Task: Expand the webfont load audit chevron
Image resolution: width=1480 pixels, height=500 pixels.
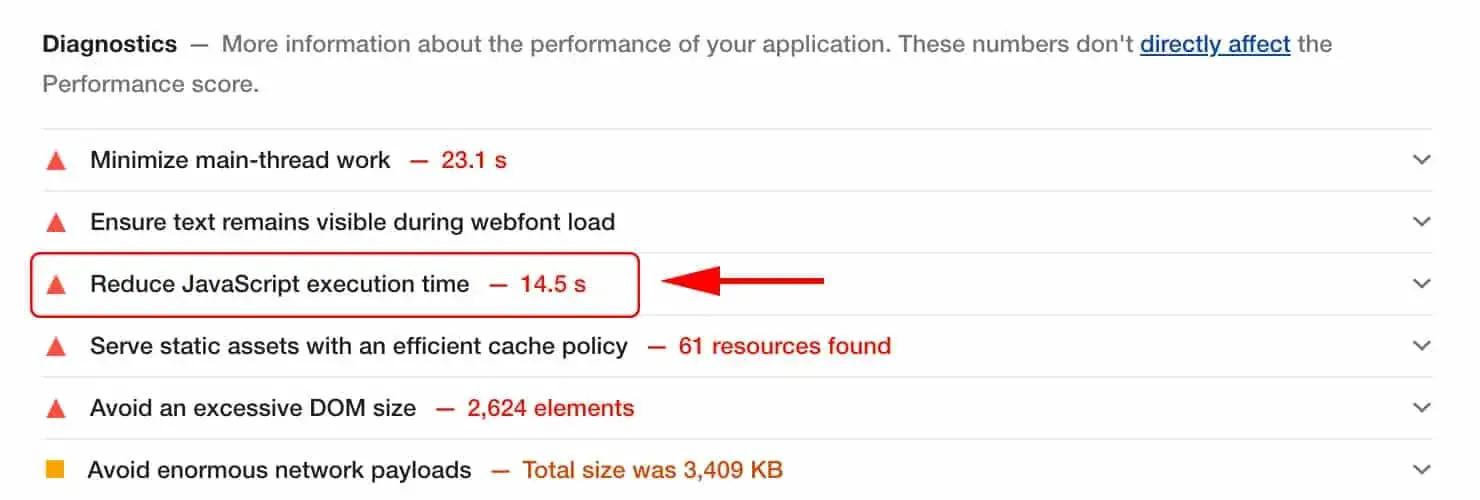Action: 1421,222
